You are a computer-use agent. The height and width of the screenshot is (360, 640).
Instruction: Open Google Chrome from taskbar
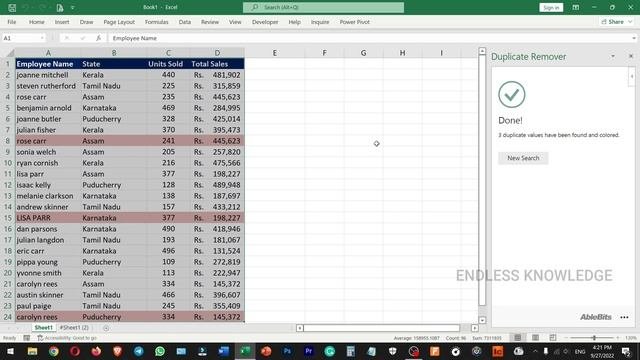pyautogui.click(x=53, y=351)
